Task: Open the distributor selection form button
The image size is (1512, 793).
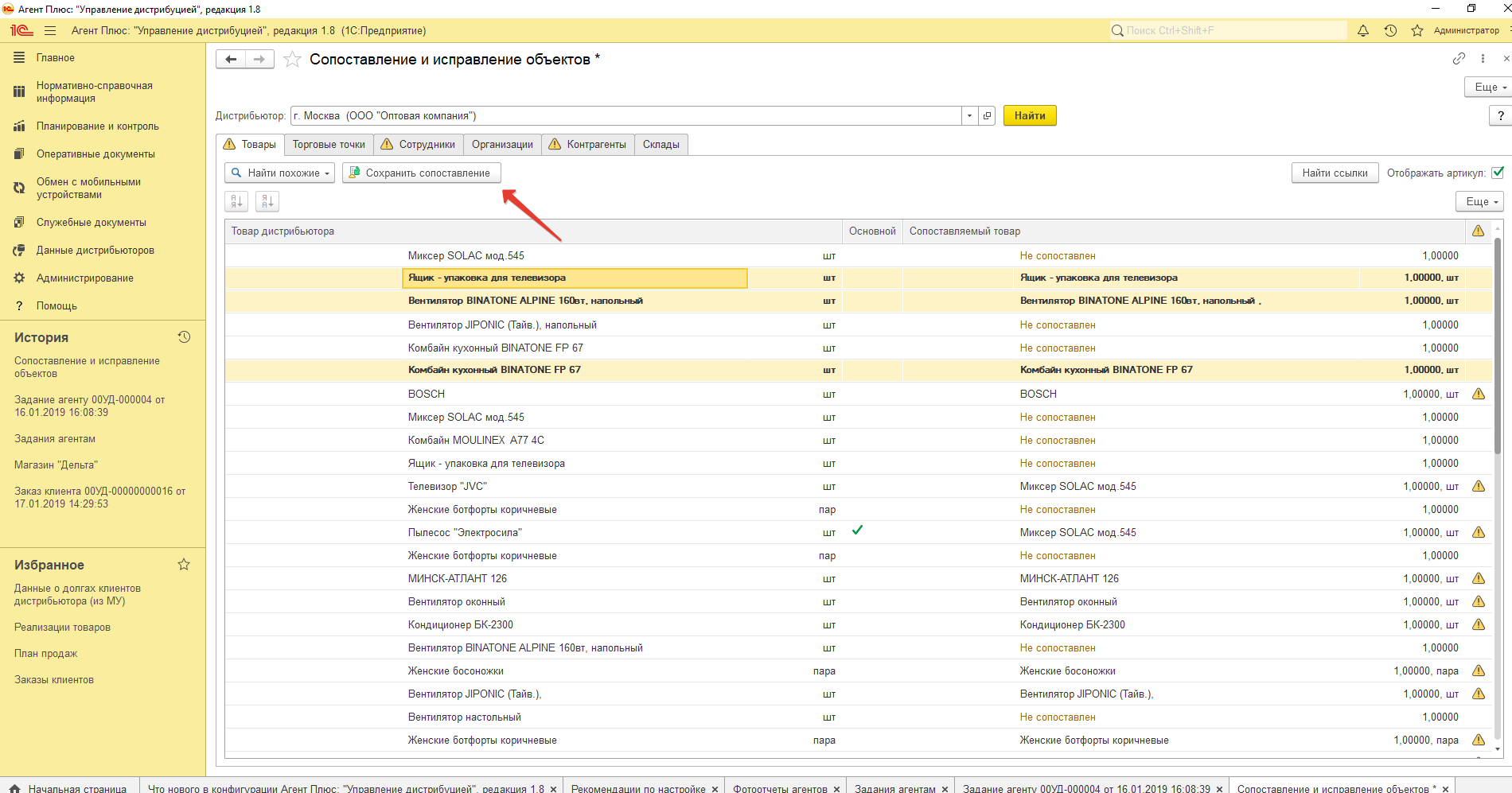Action: pos(987,115)
